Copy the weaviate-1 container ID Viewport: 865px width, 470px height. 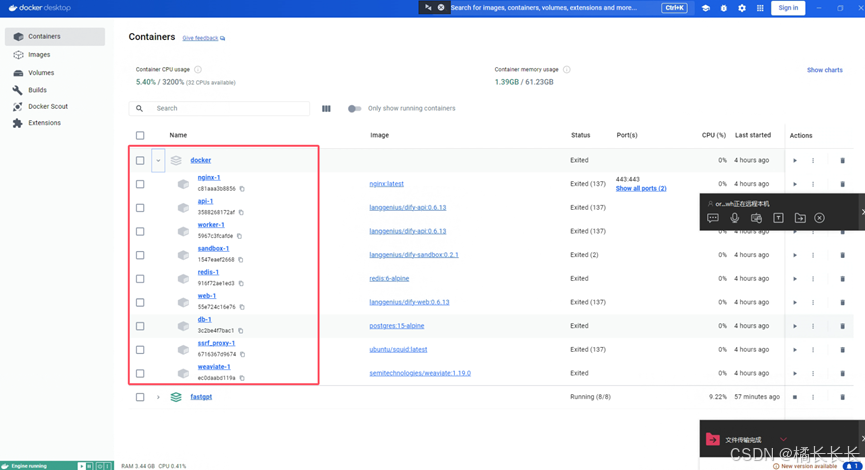(242, 378)
